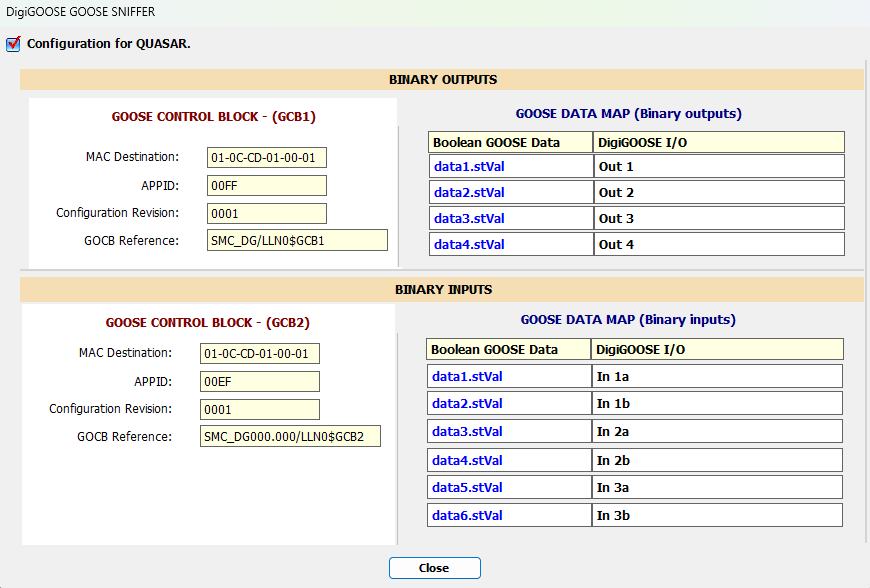
Task: Click the Close button
Action: tap(434, 568)
